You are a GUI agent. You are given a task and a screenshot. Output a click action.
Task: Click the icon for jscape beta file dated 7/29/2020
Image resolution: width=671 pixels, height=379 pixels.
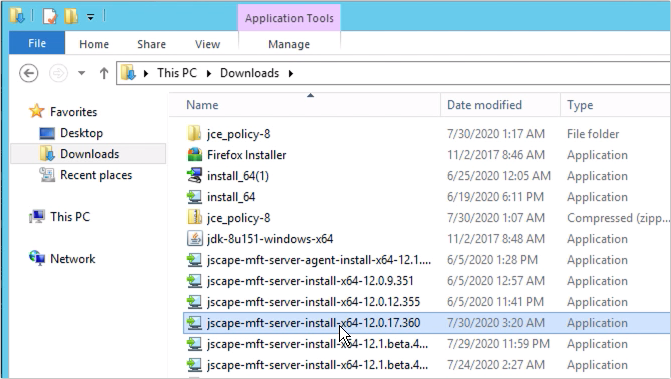click(x=194, y=343)
